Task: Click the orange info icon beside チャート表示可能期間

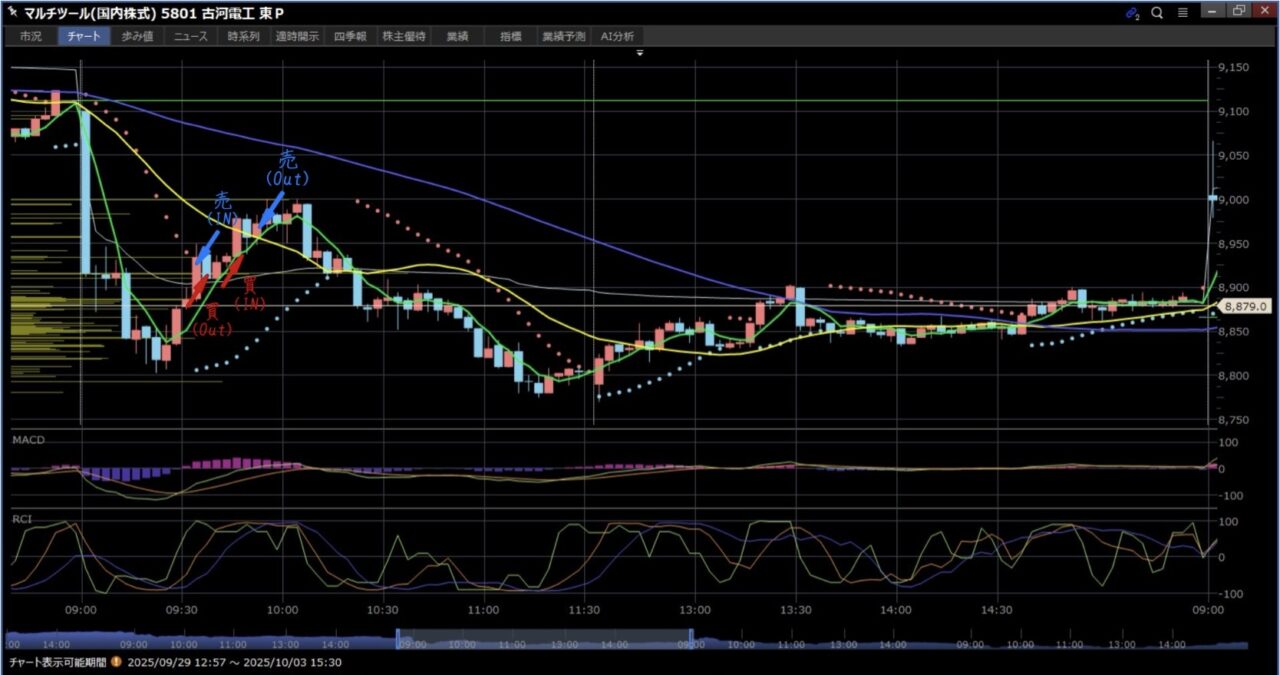Action: 116,663
